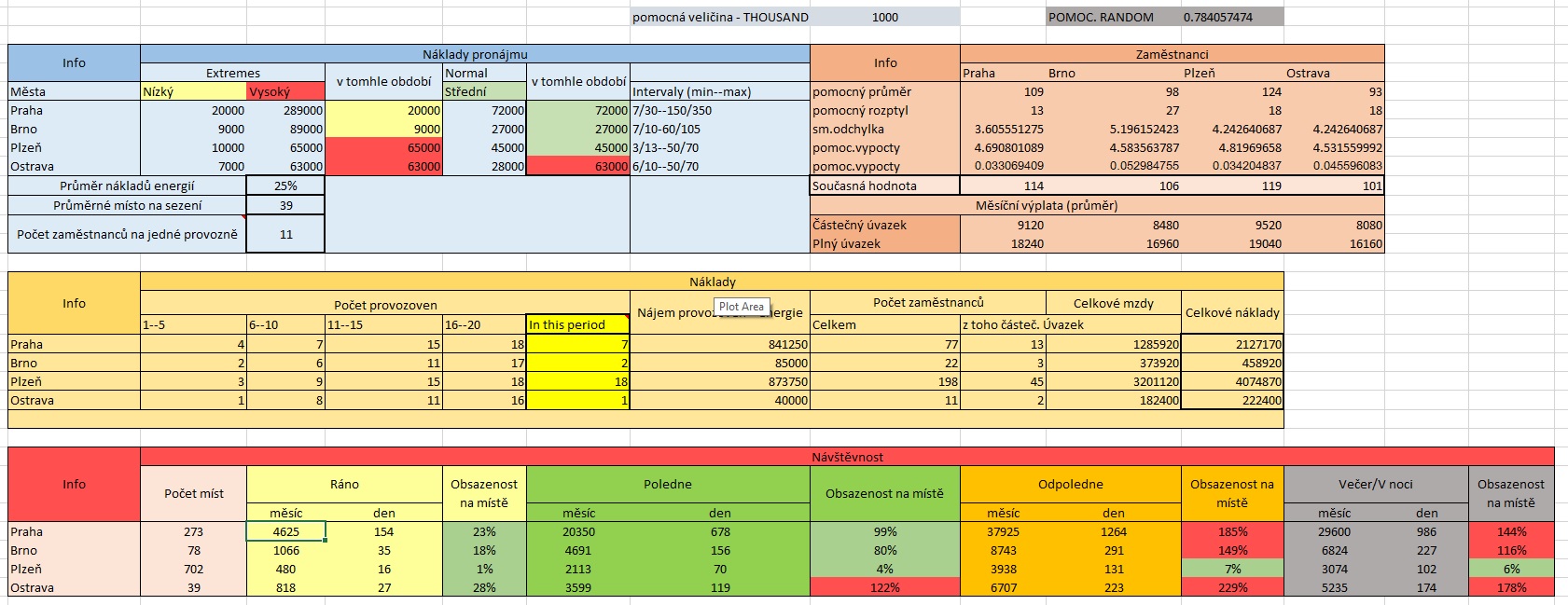
Task: Select the selected cell containing 4625
Action: (286, 531)
